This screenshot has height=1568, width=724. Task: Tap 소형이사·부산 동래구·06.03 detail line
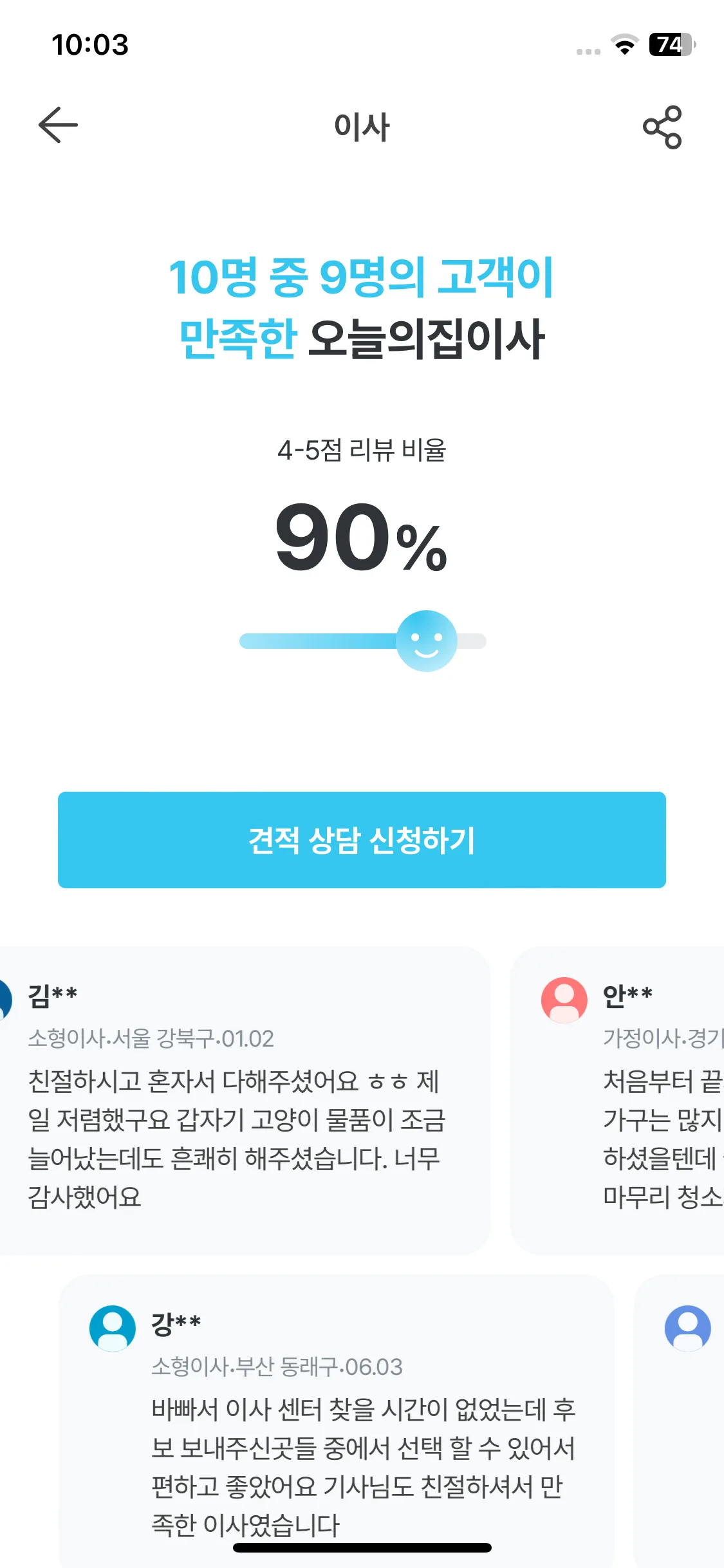[277, 1367]
